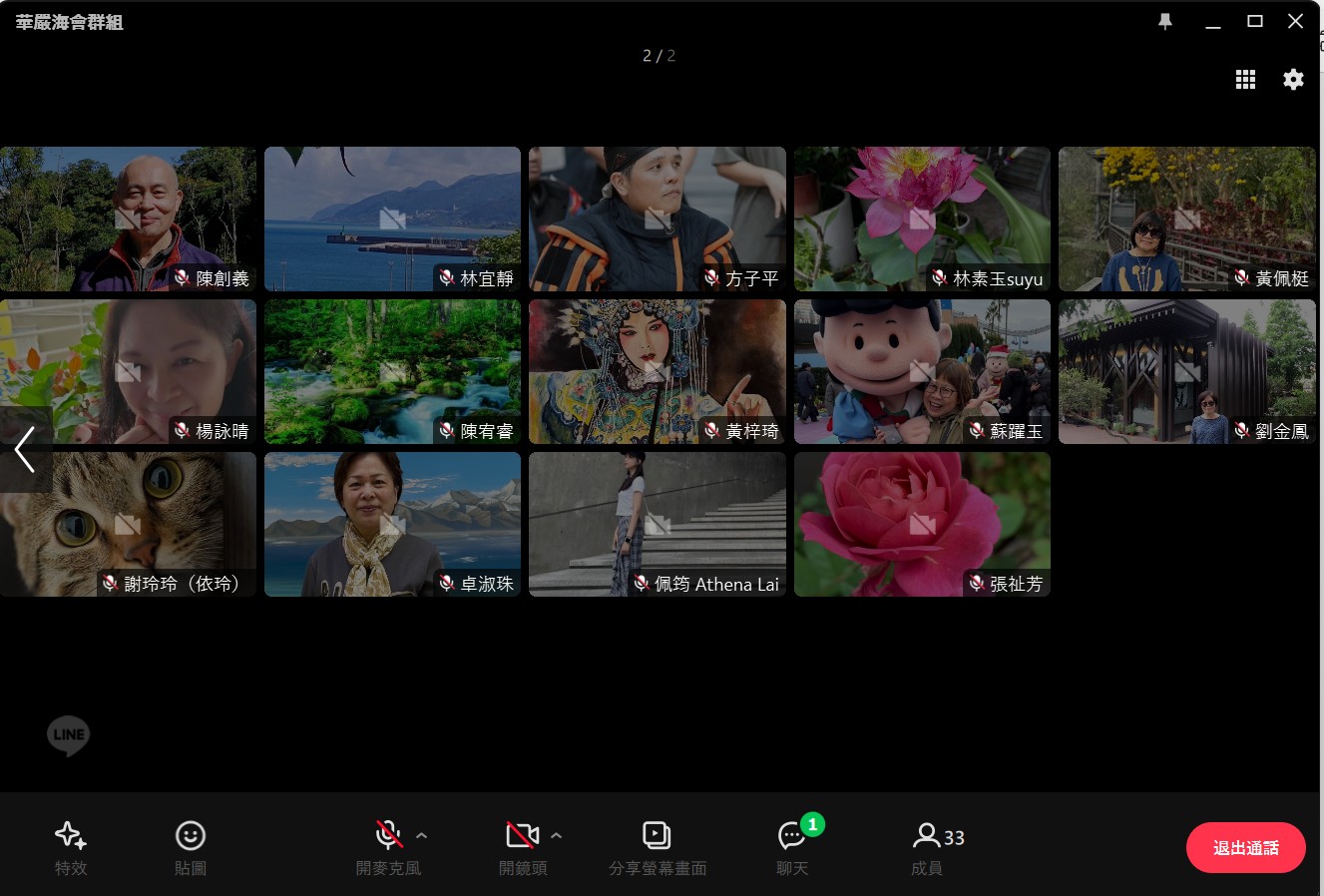The image size is (1324, 896).
Task: Maximize the group call window
Action: pos(1255,22)
